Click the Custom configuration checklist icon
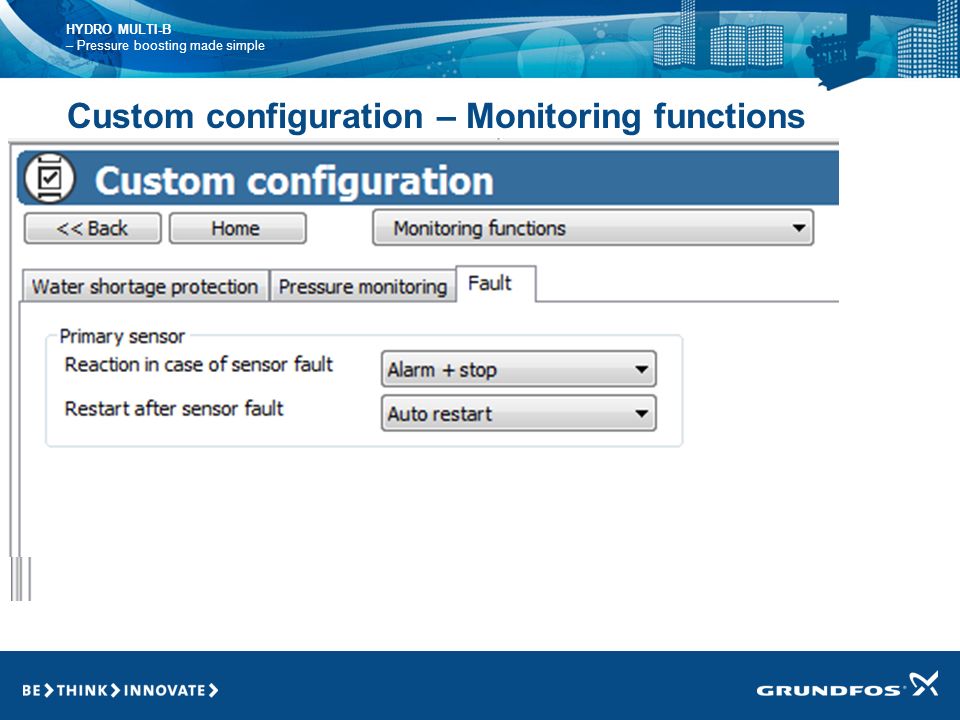Screen dimensions: 960x720 tap(50, 178)
